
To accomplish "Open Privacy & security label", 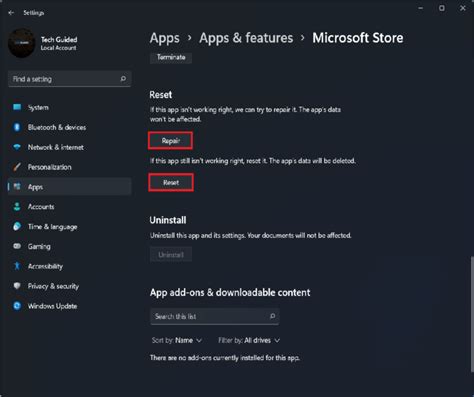I will 53,286.
